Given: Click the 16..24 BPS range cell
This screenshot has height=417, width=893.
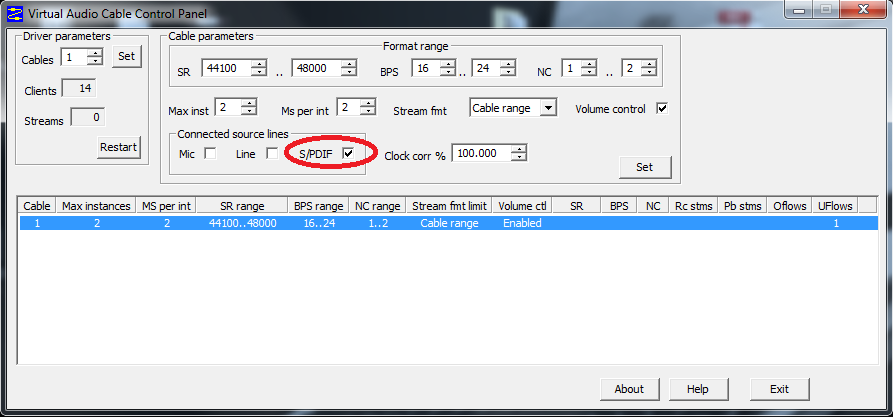Looking at the screenshot, I should 319,223.
